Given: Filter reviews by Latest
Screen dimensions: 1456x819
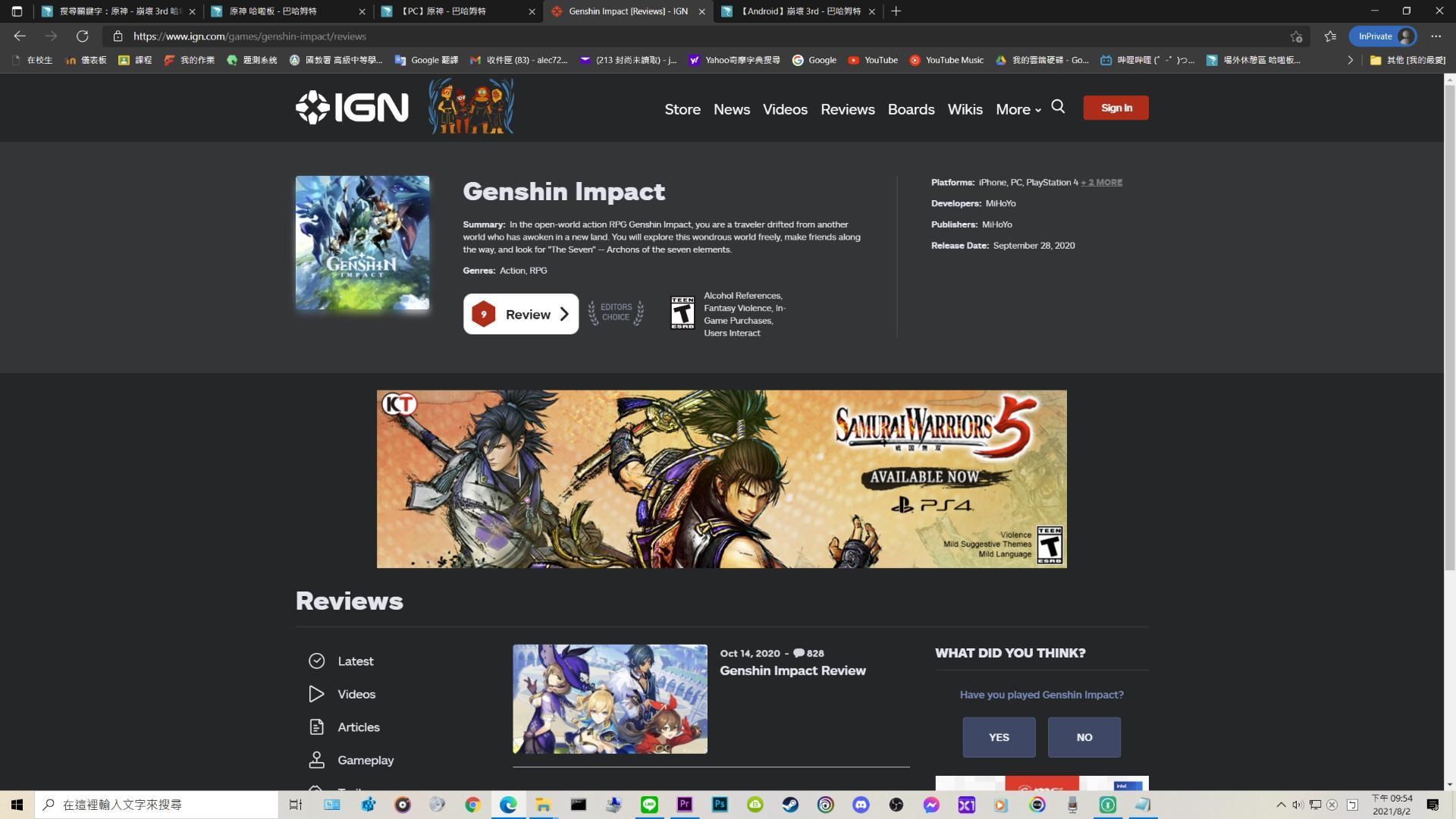Looking at the screenshot, I should tap(341, 661).
